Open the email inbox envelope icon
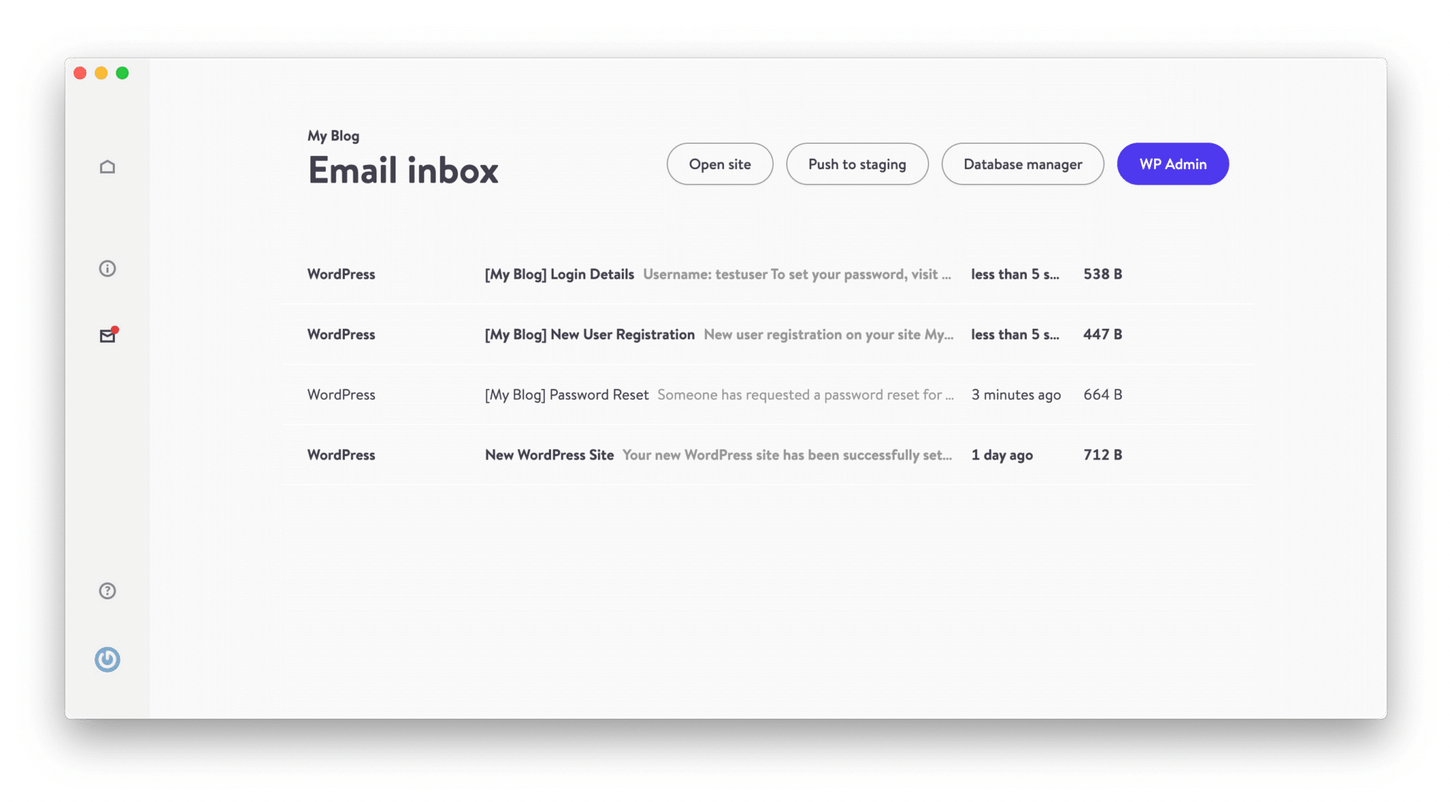This screenshot has width=1450, height=802. 108,335
